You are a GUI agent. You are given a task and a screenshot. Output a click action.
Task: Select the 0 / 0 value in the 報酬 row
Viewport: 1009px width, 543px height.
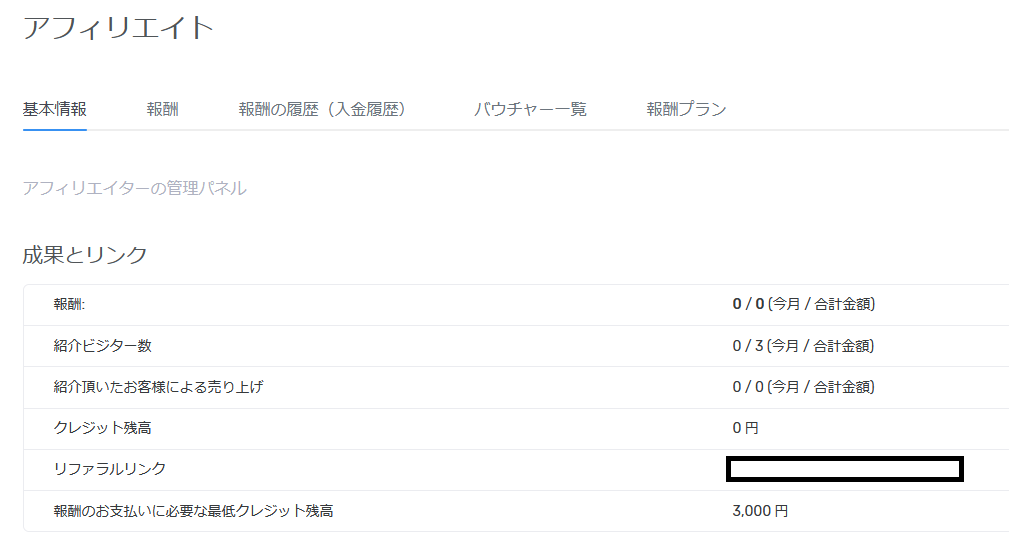(748, 304)
